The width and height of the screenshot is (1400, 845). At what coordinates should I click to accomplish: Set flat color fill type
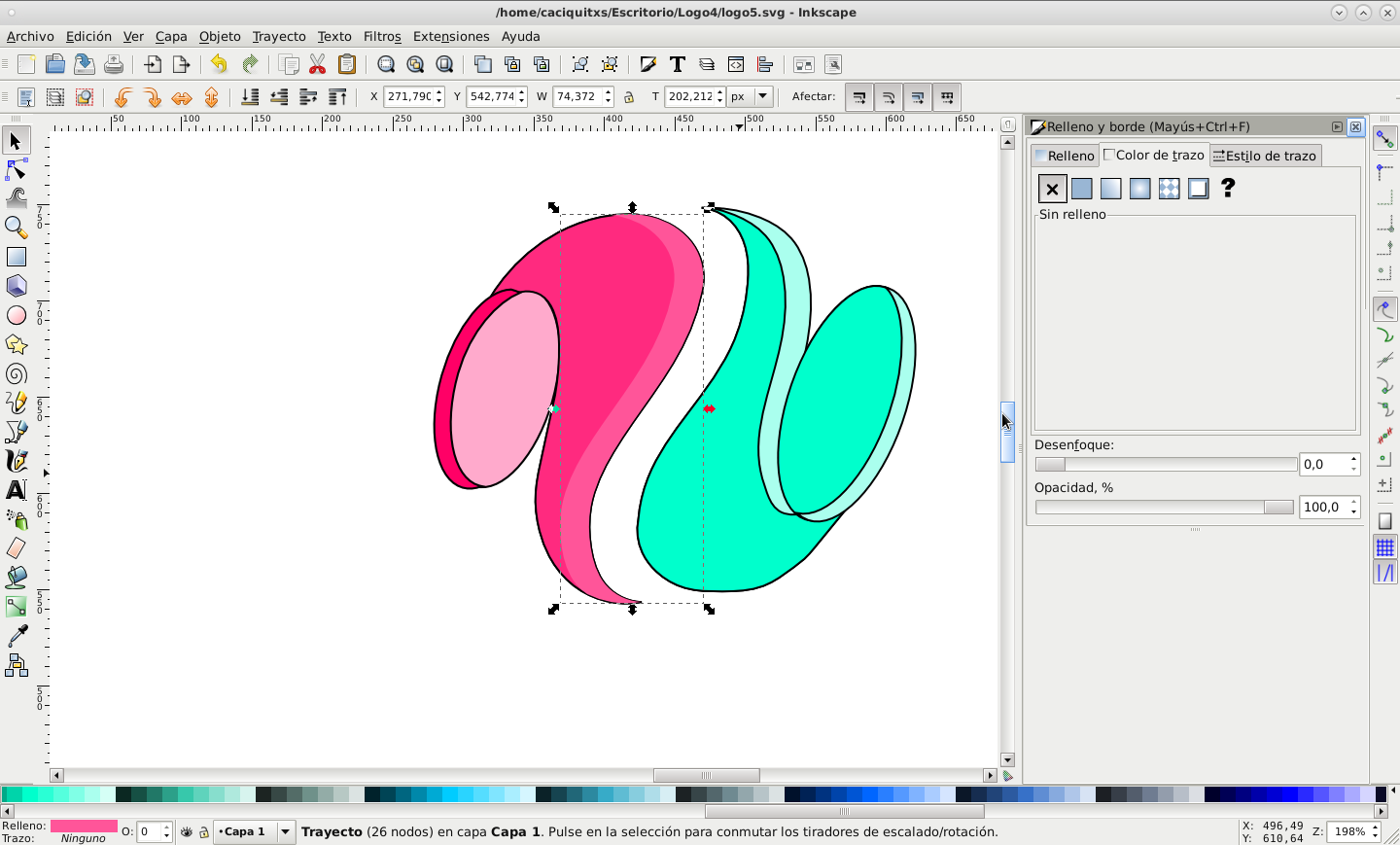(1081, 189)
